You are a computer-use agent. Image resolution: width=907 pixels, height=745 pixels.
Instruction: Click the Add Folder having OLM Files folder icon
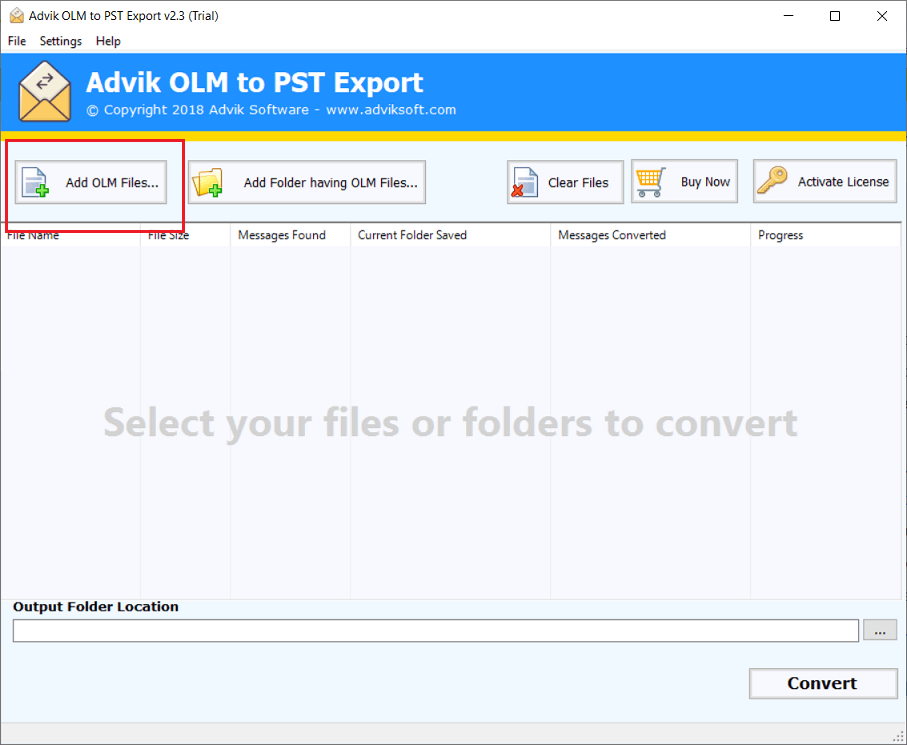tap(207, 182)
